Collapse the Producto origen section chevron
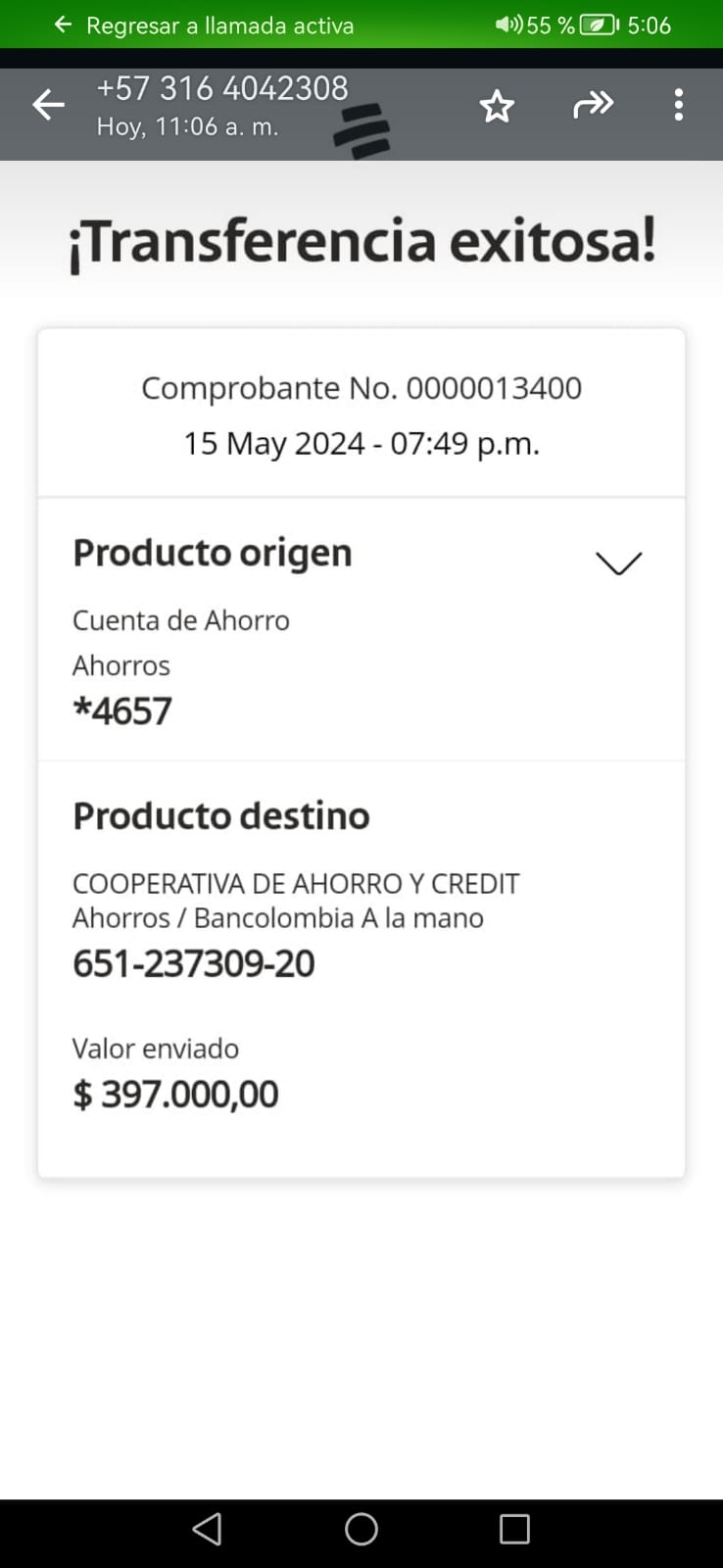The height and width of the screenshot is (1568, 723). [x=618, y=563]
